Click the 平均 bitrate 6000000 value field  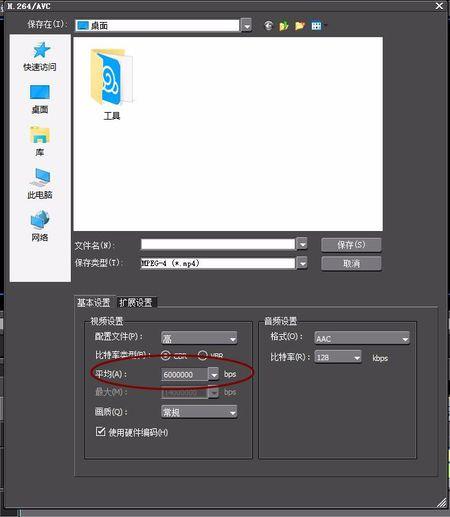[x=185, y=374]
